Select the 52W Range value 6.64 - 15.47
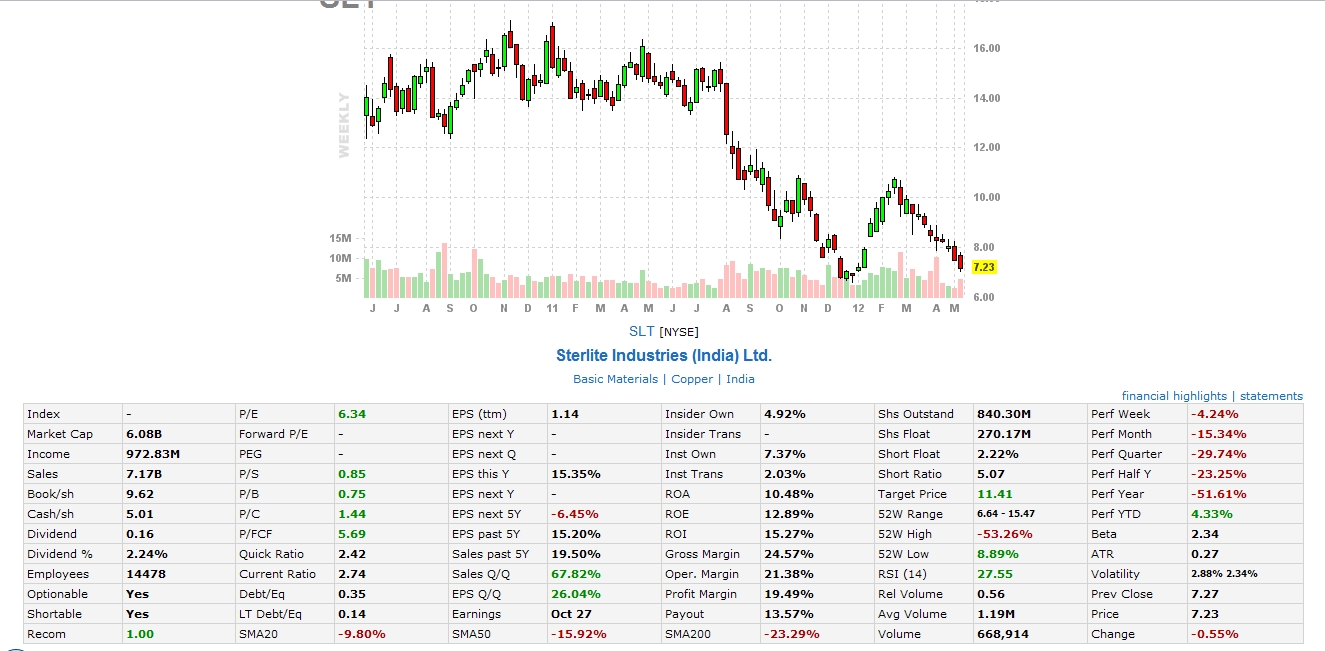 [x=1006, y=514]
